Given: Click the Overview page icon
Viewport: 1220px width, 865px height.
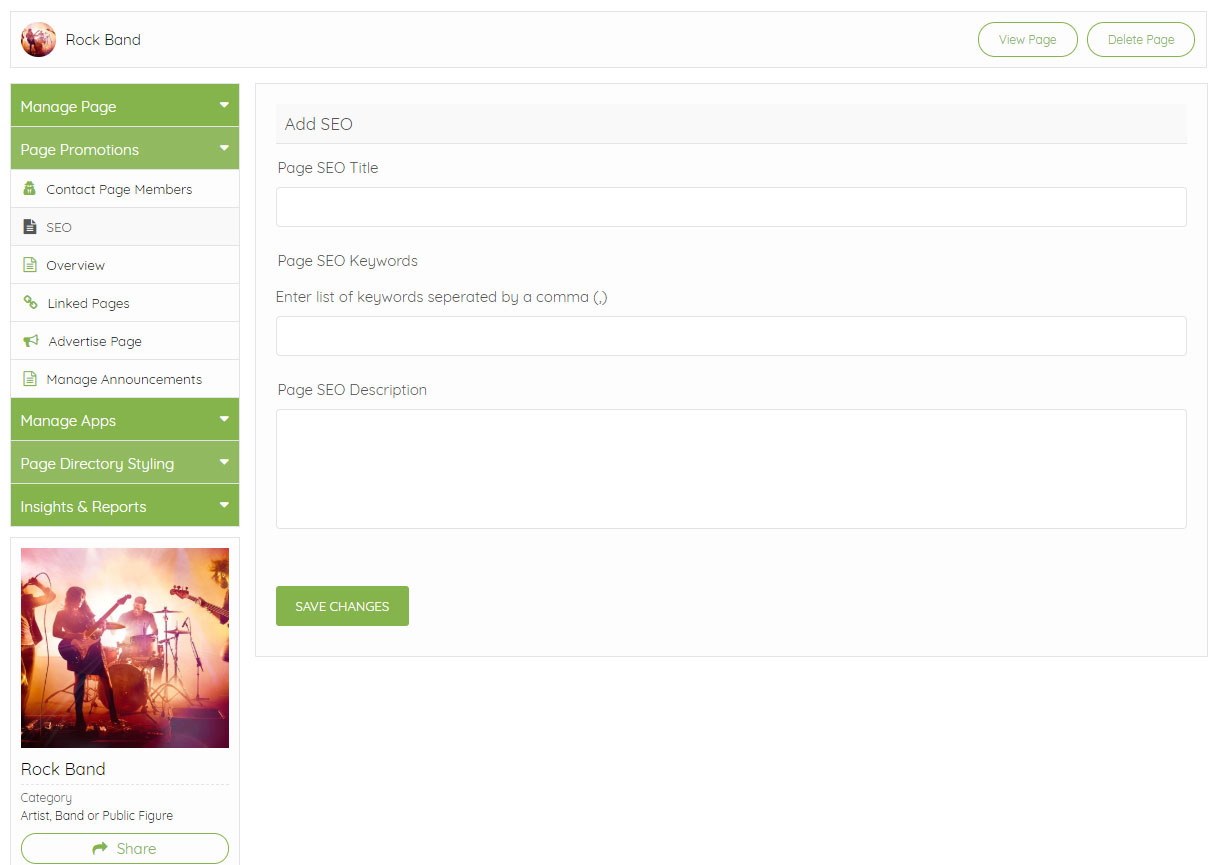Looking at the screenshot, I should pyautogui.click(x=29, y=265).
